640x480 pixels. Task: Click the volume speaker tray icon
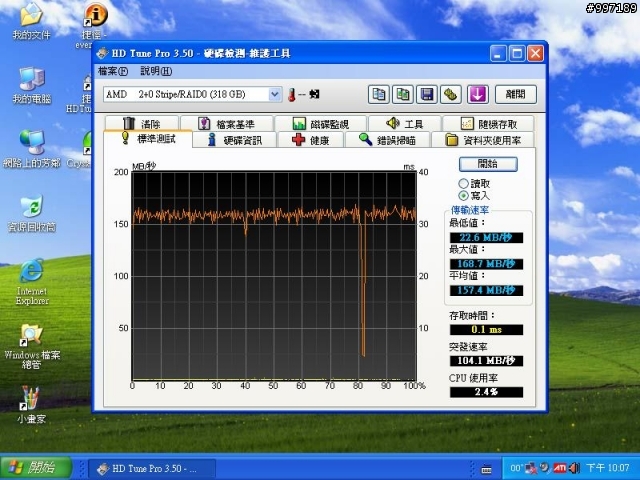(x=574, y=468)
